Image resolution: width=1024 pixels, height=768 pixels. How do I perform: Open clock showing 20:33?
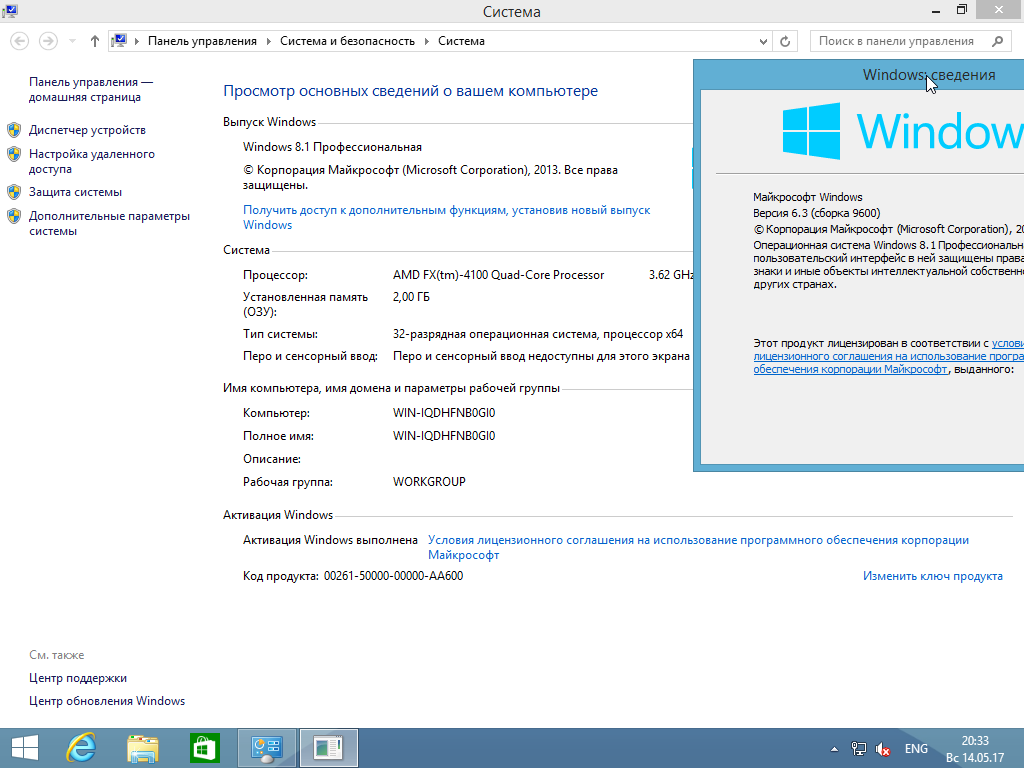(975, 749)
